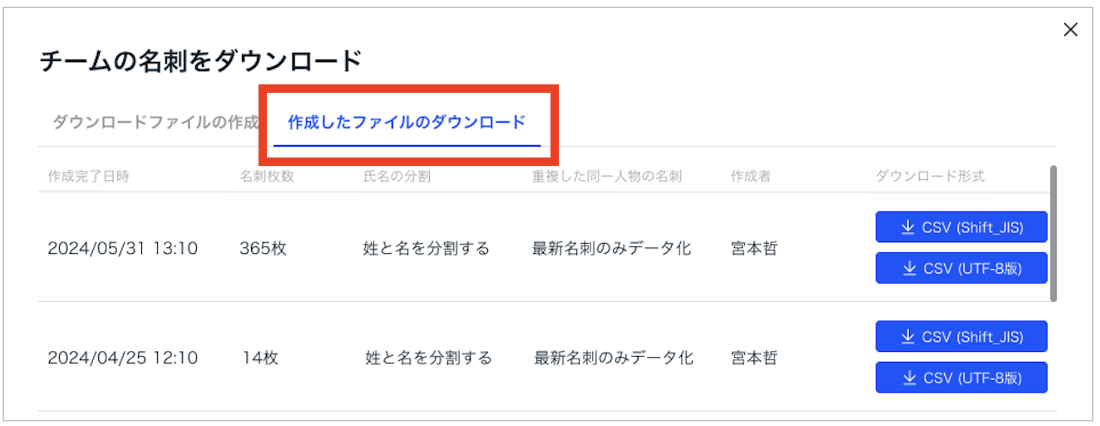Click the チームの名刺をダウンロード dialog title
Viewport: 1100px width, 426px height.
point(200,62)
